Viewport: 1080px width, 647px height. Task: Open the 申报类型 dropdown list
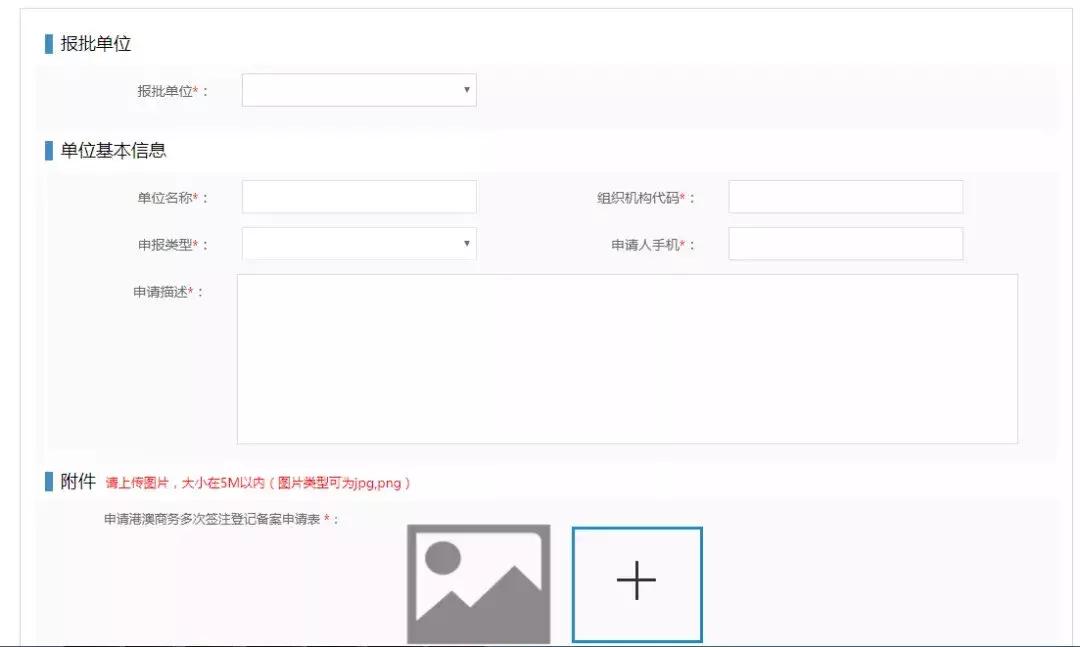pyautogui.click(x=358, y=243)
